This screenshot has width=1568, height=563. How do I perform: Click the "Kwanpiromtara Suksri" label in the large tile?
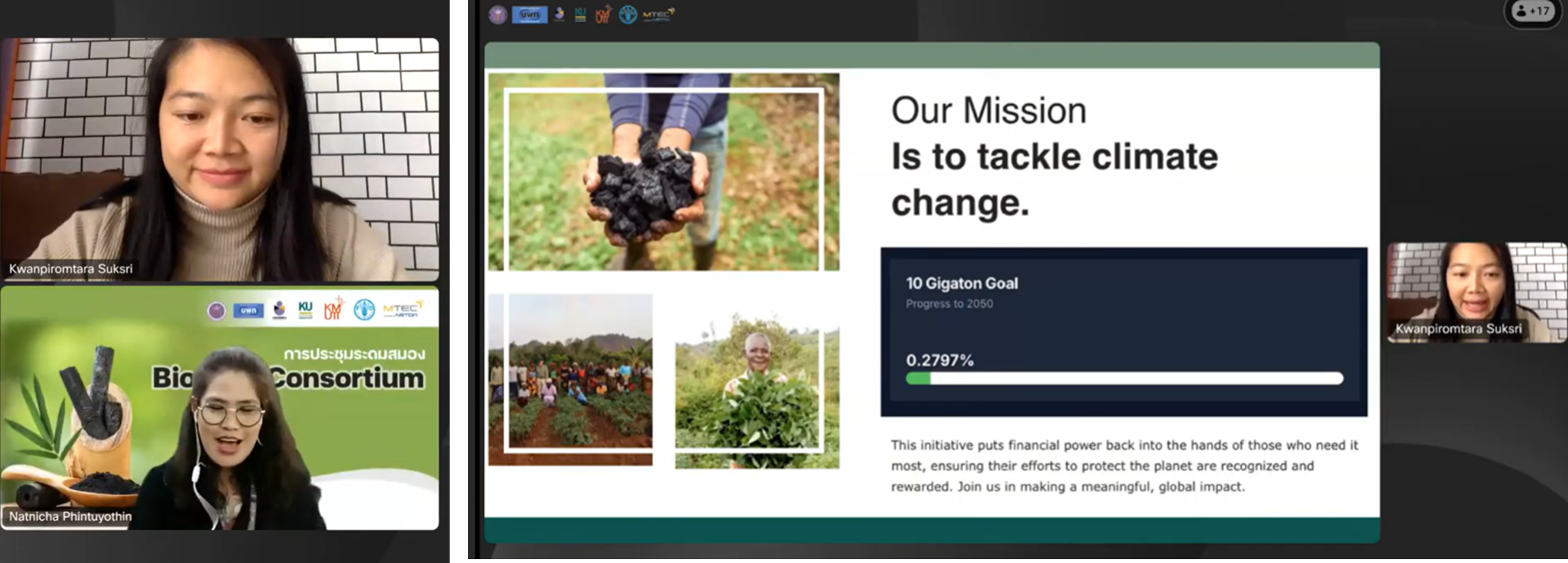click(x=71, y=269)
